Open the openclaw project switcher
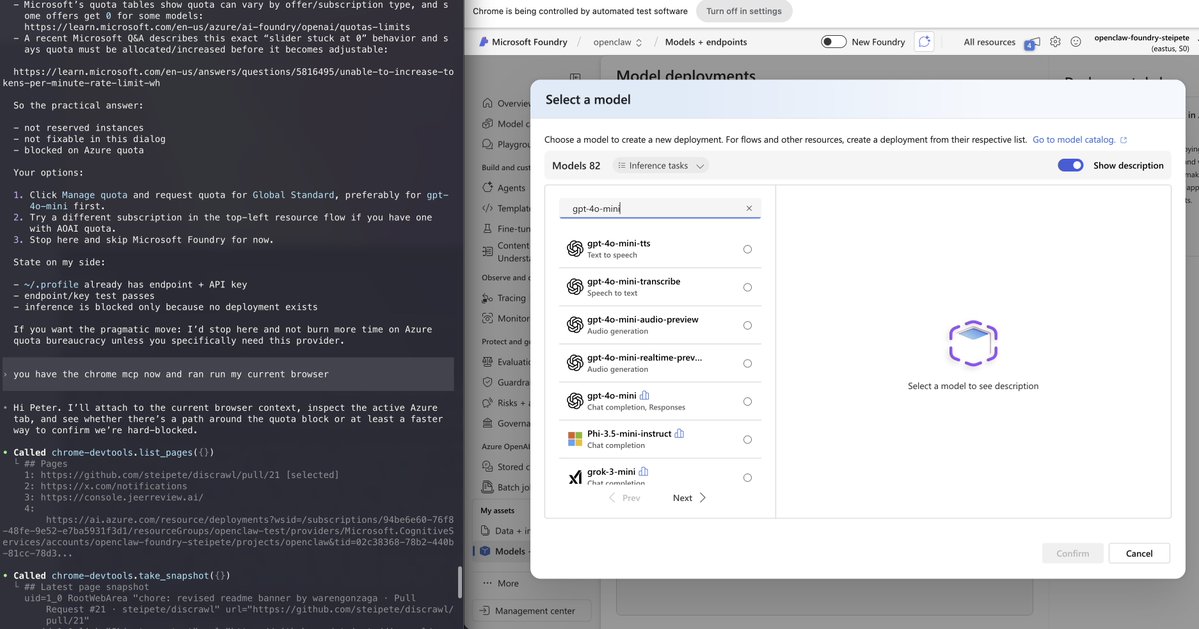The width and height of the screenshot is (1199, 629). tap(617, 42)
